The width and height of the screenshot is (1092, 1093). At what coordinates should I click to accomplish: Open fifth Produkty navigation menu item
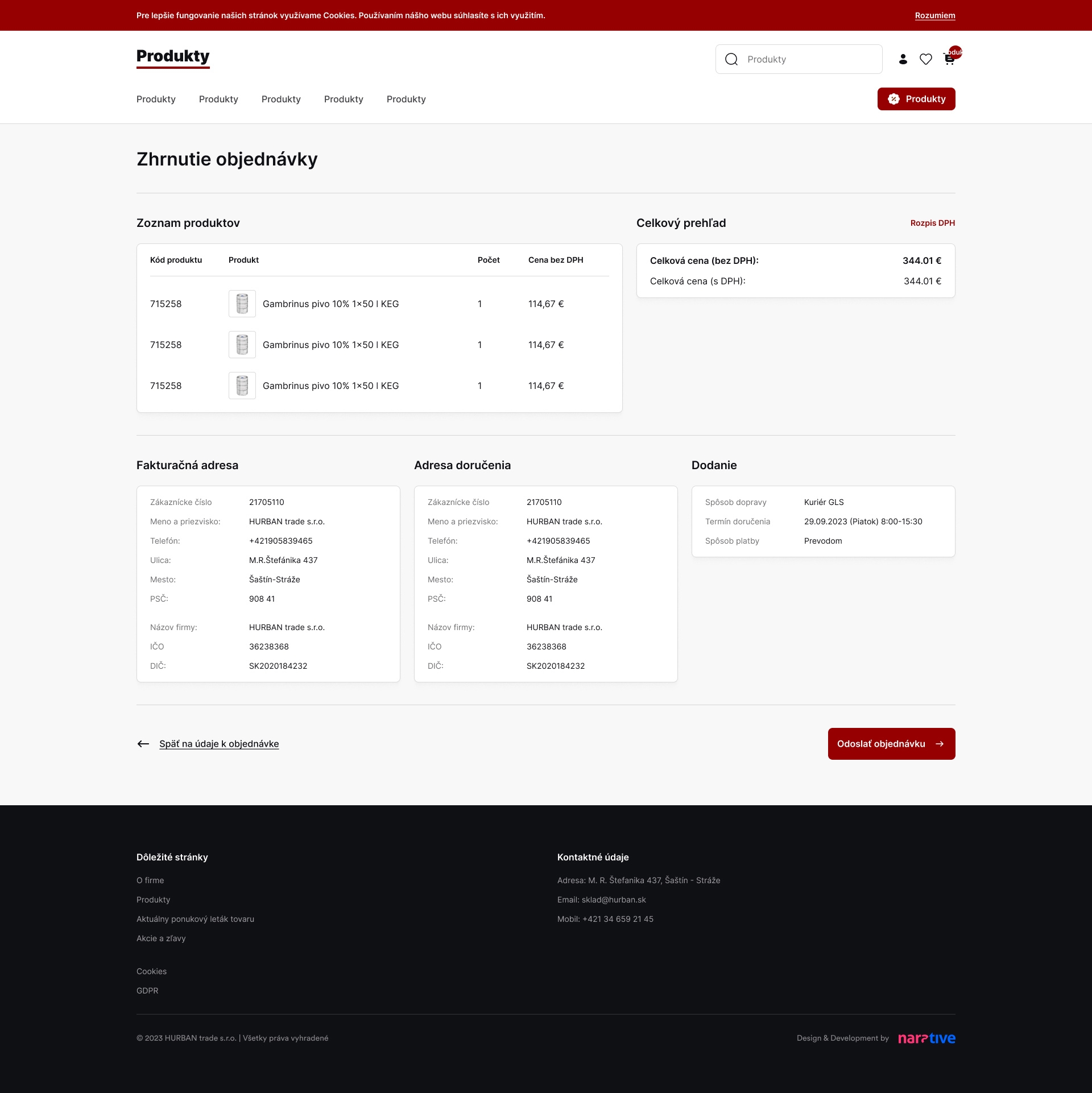(x=406, y=99)
